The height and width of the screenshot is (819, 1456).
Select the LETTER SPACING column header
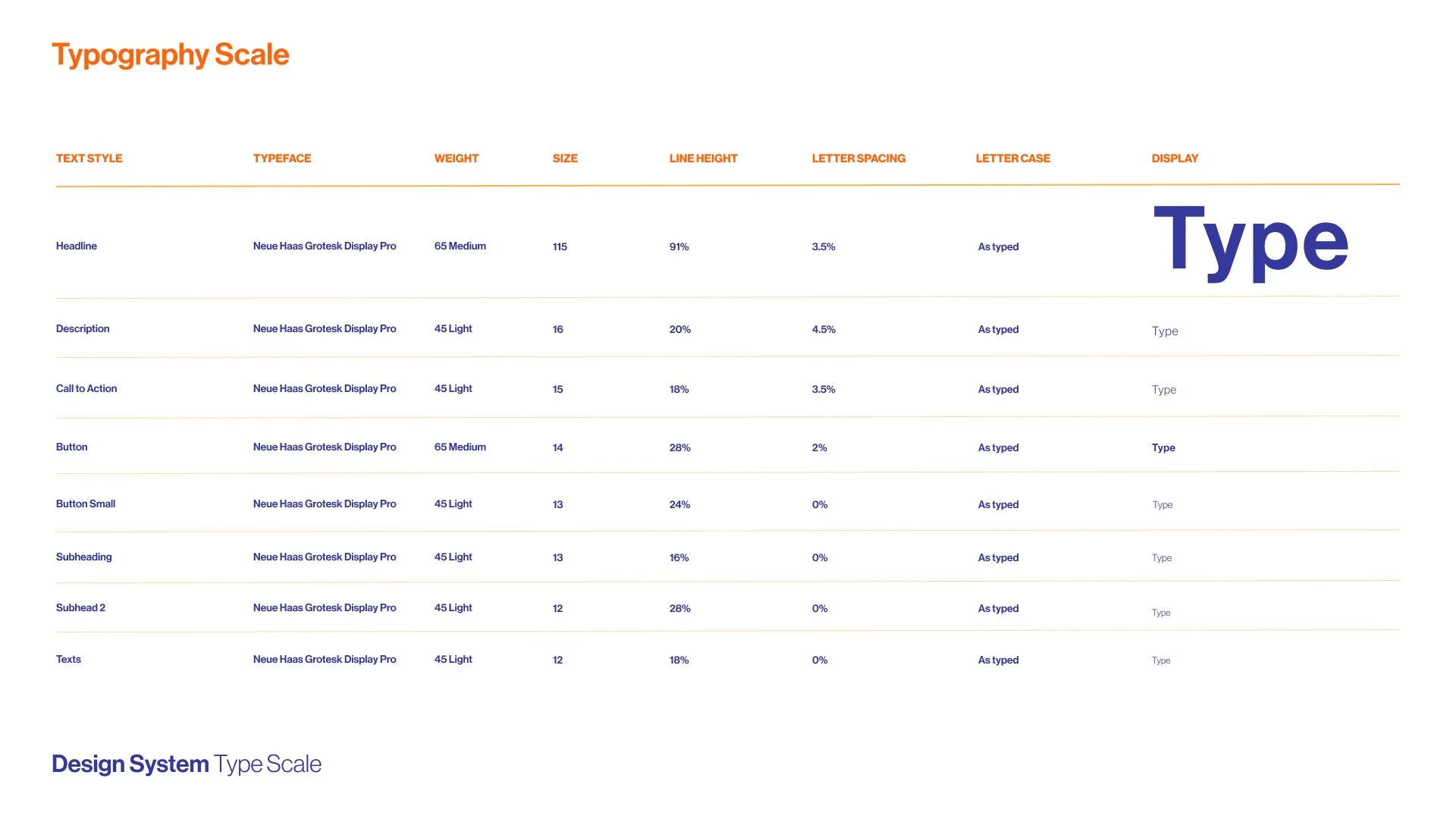click(x=858, y=158)
